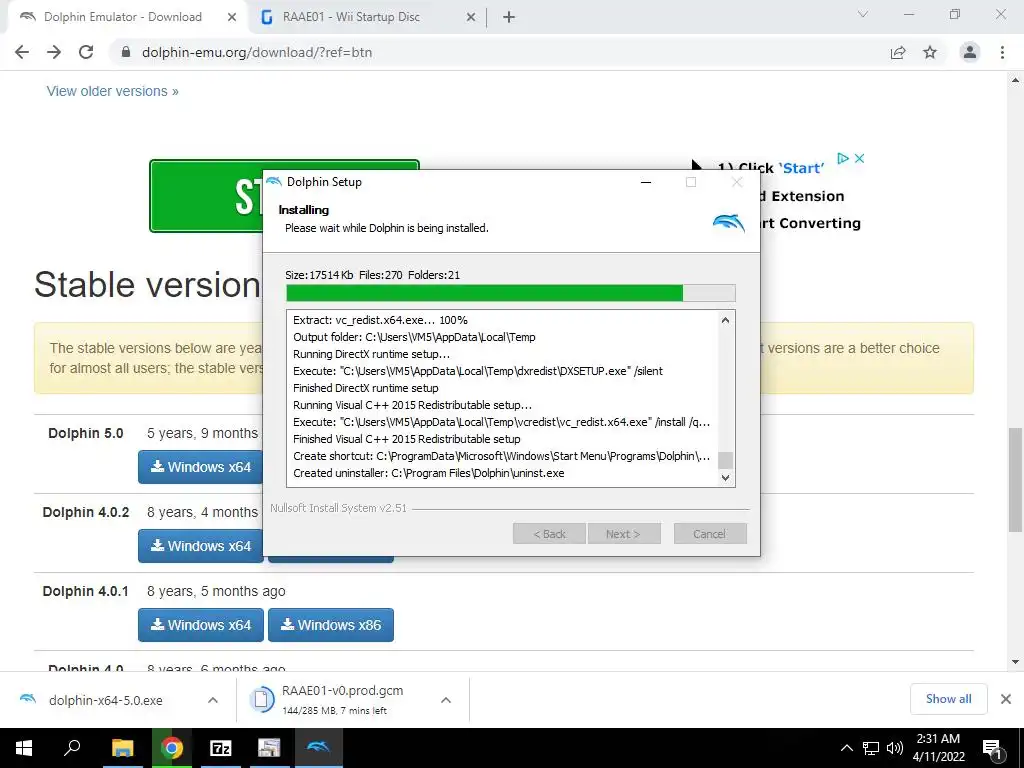Select the 'Finished DirectX runtime setup' log line
The height and width of the screenshot is (768, 1024).
click(x=366, y=388)
